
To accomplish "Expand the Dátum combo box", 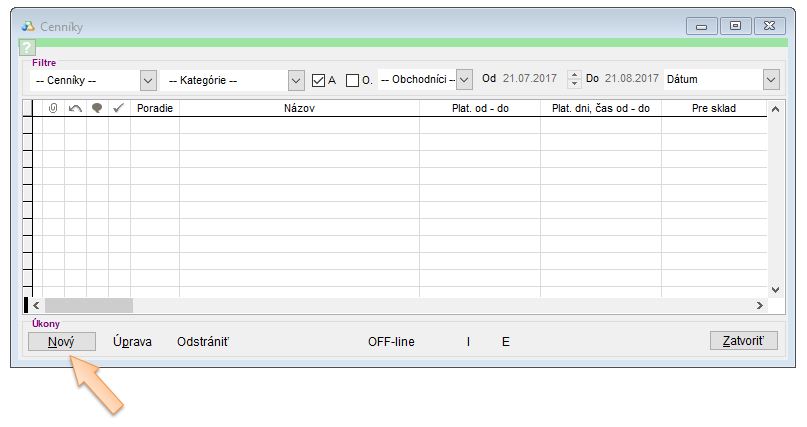I will 770,80.
